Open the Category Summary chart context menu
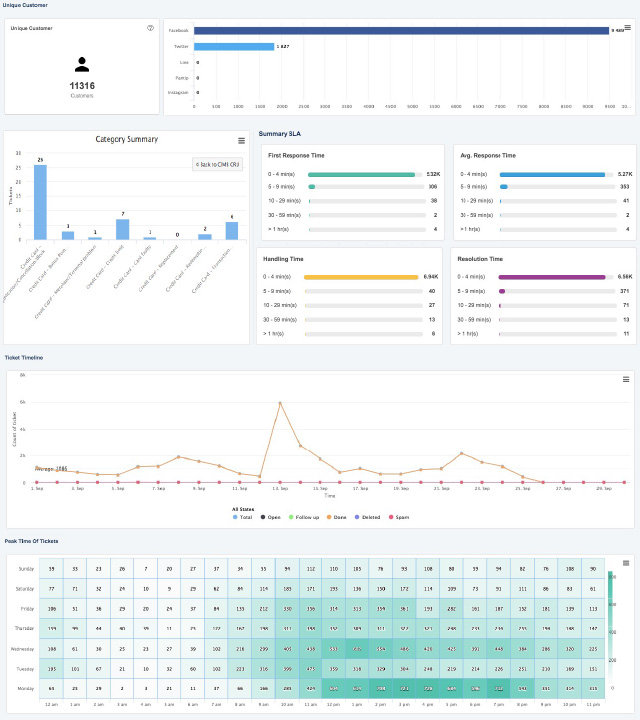The height and width of the screenshot is (720, 640). point(241,141)
